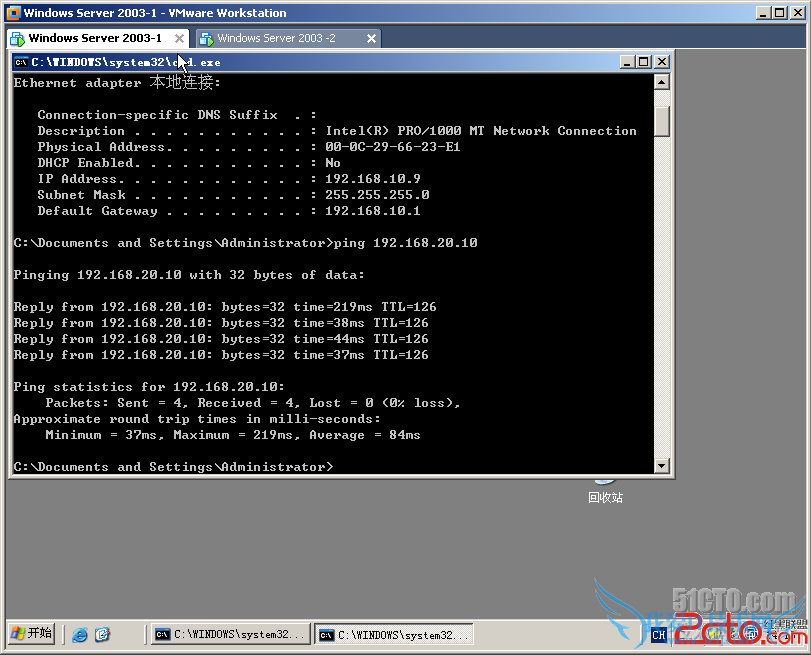The image size is (811, 655).
Task: Click the console vertical scrollbar thumb
Action: (662, 121)
